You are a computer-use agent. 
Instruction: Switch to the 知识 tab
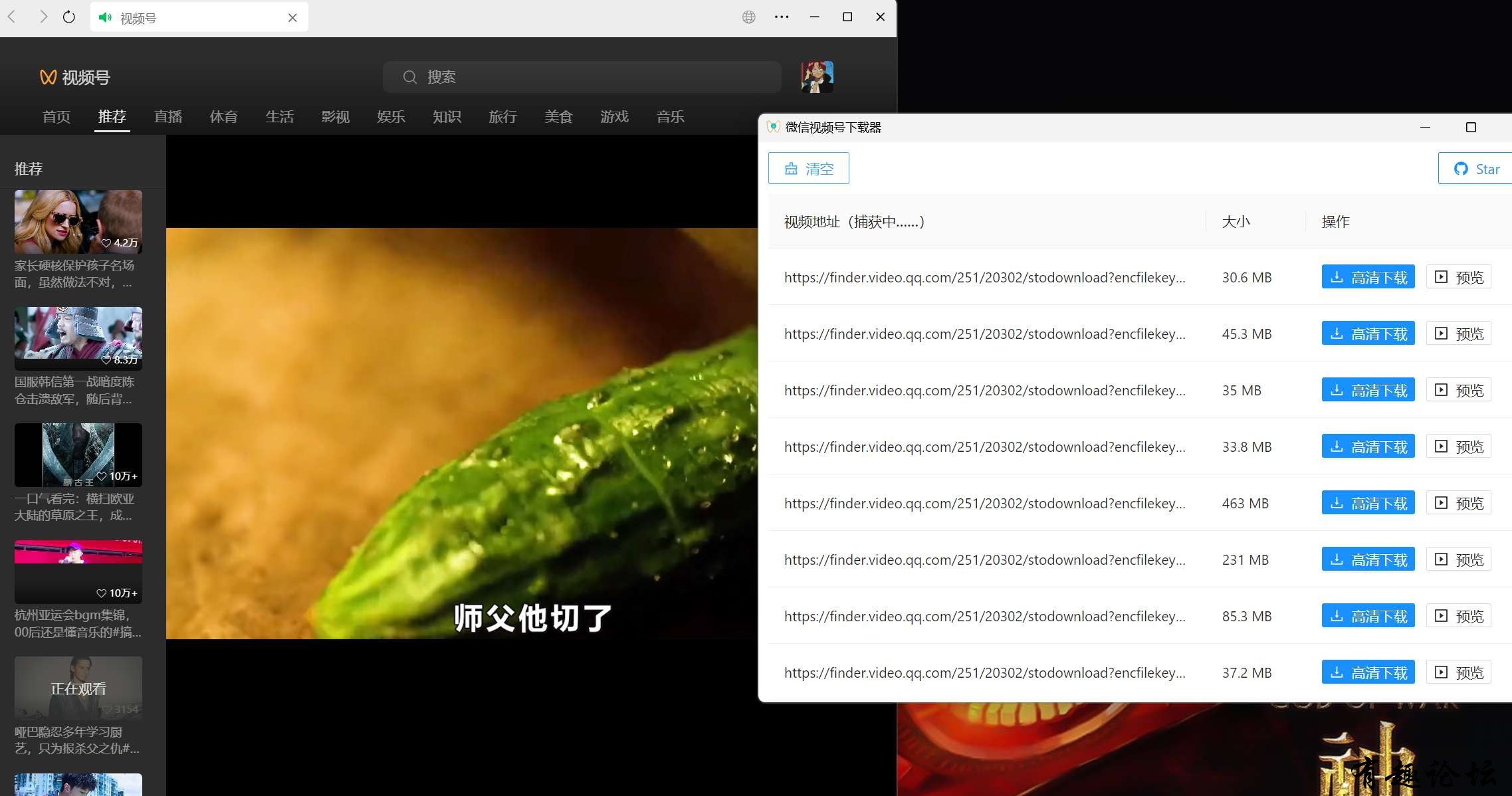[x=447, y=117]
